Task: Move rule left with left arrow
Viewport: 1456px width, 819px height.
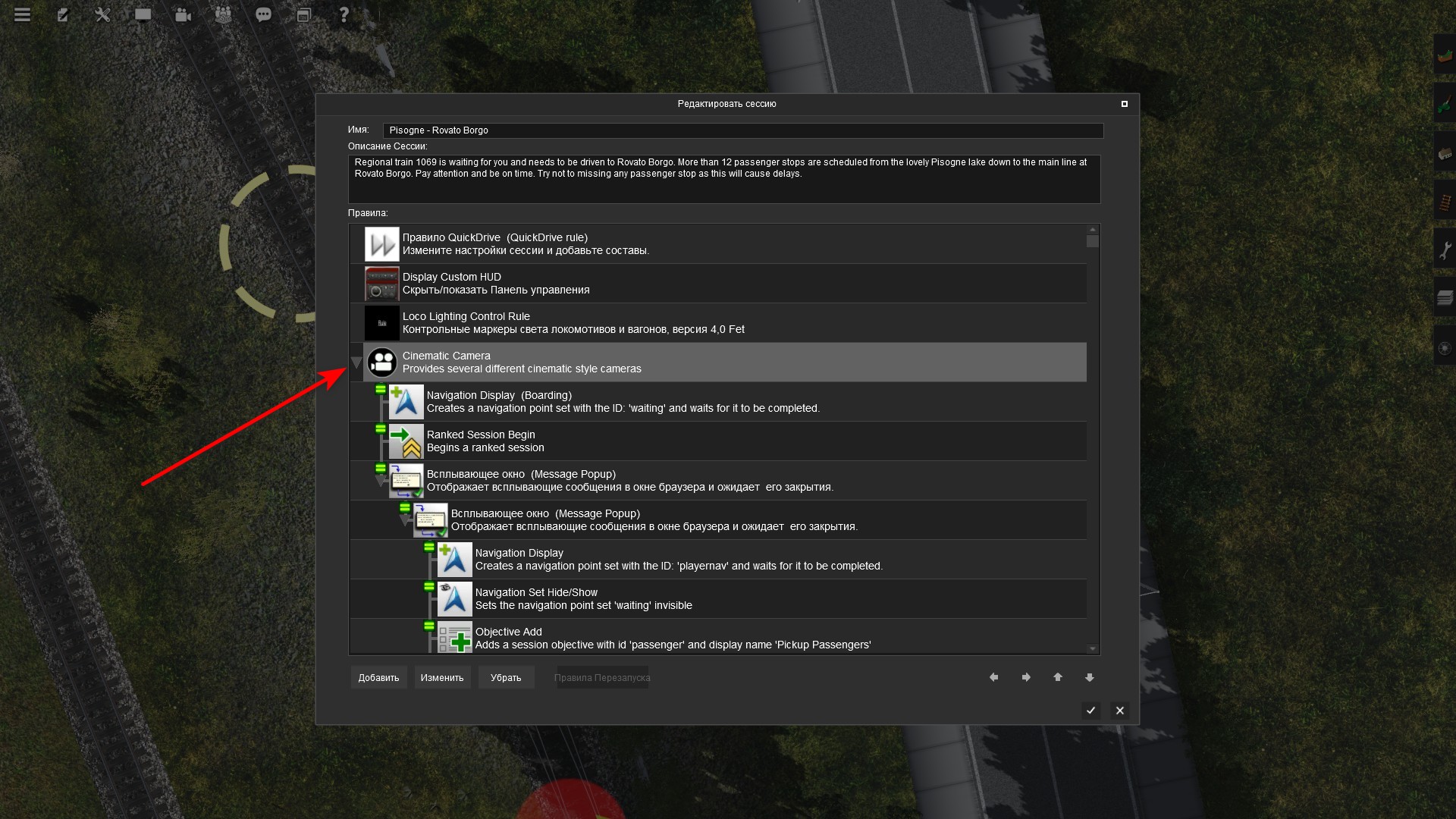Action: [x=993, y=677]
